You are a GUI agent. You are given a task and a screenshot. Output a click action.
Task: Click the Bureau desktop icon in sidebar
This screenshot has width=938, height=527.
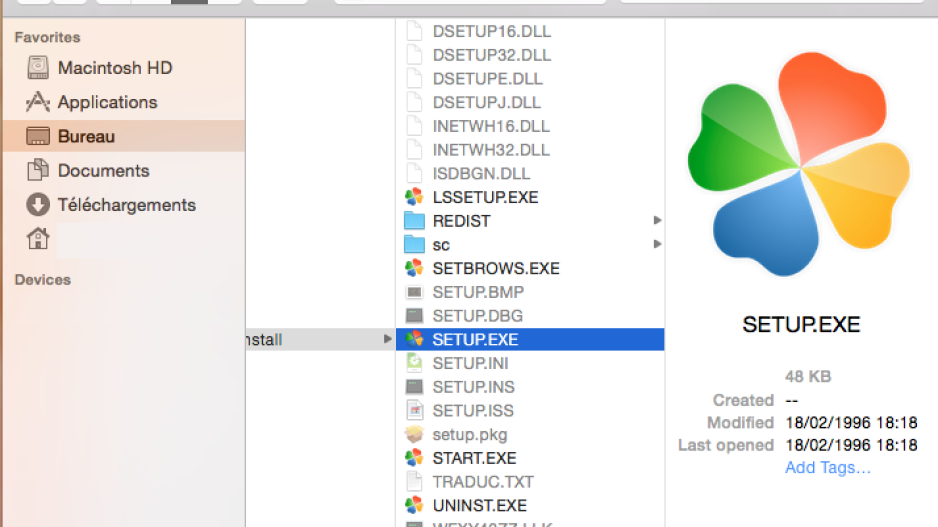point(38,136)
